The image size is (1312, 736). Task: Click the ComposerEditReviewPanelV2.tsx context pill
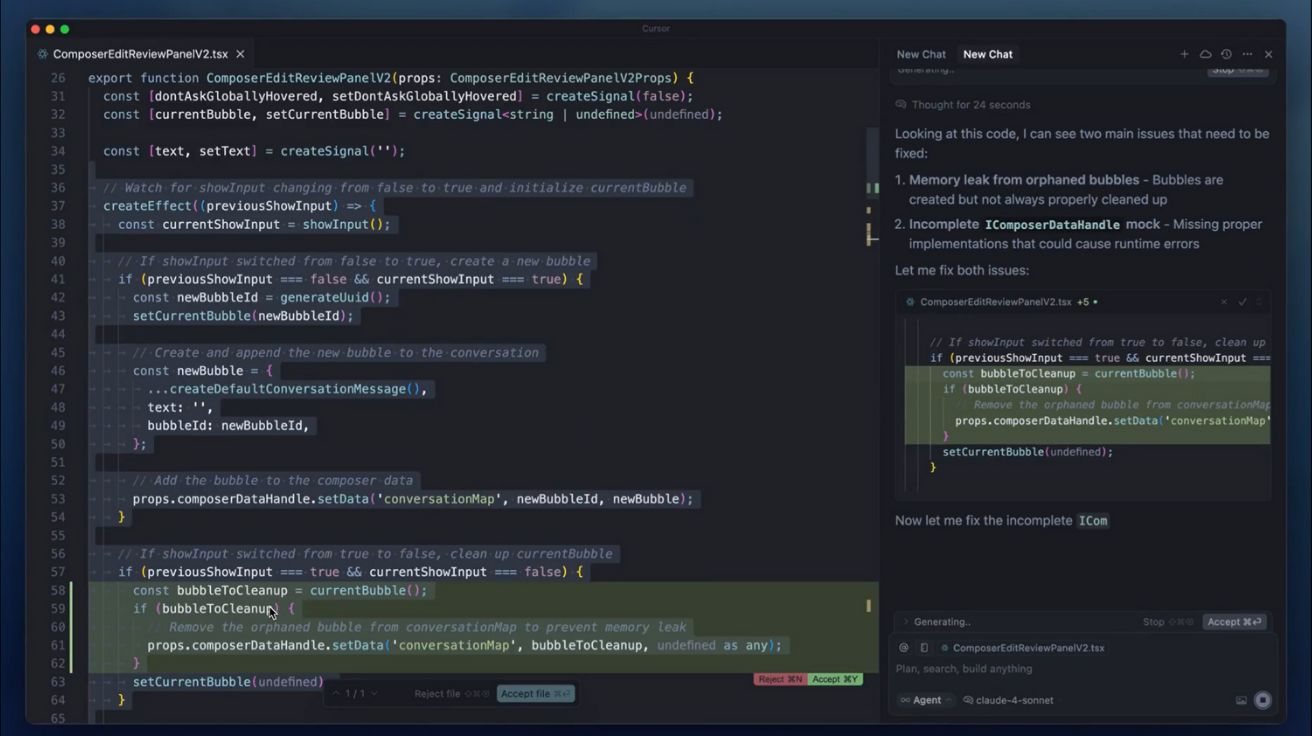coord(1022,648)
